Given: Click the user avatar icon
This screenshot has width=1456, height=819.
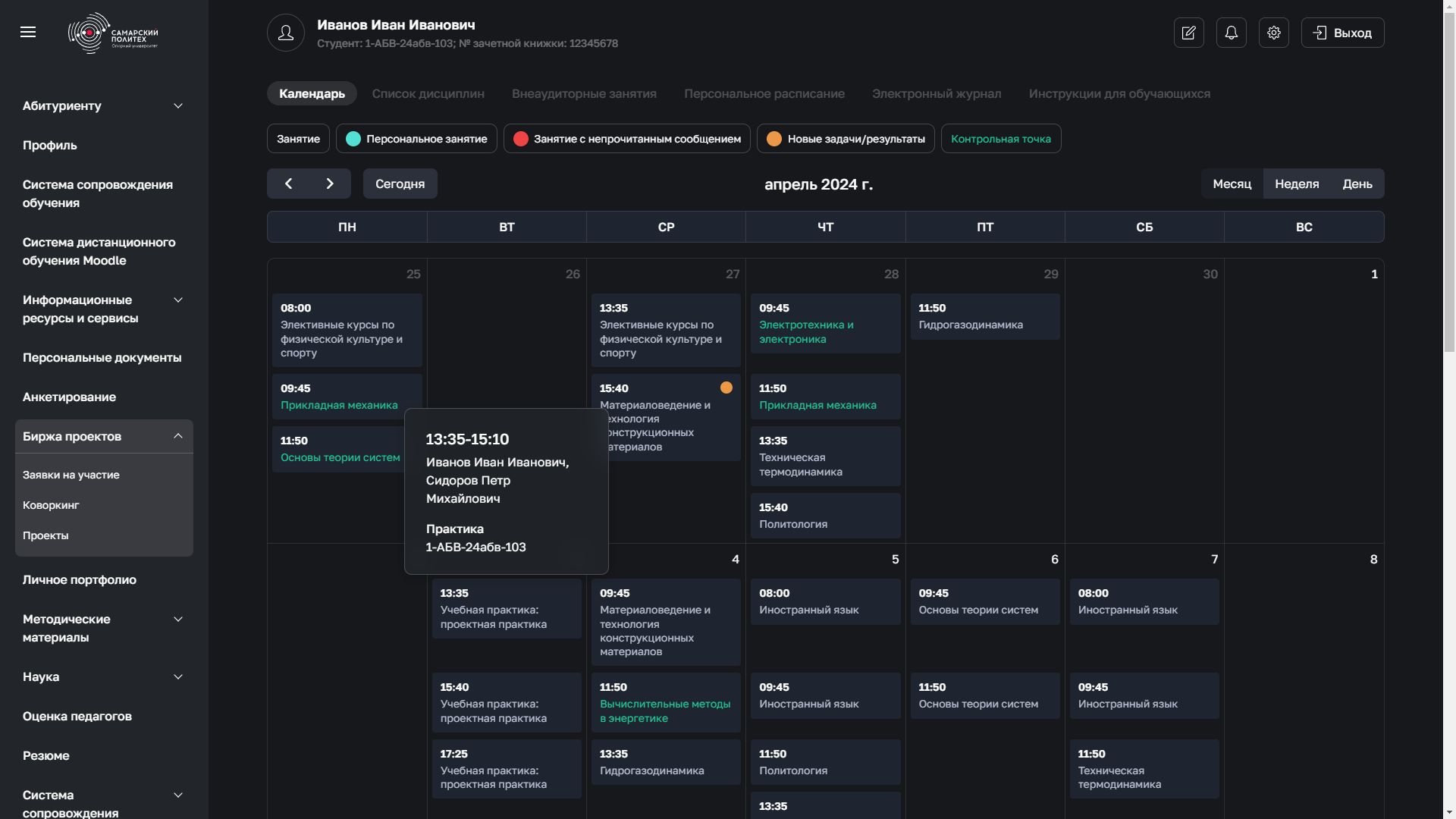Looking at the screenshot, I should [286, 33].
